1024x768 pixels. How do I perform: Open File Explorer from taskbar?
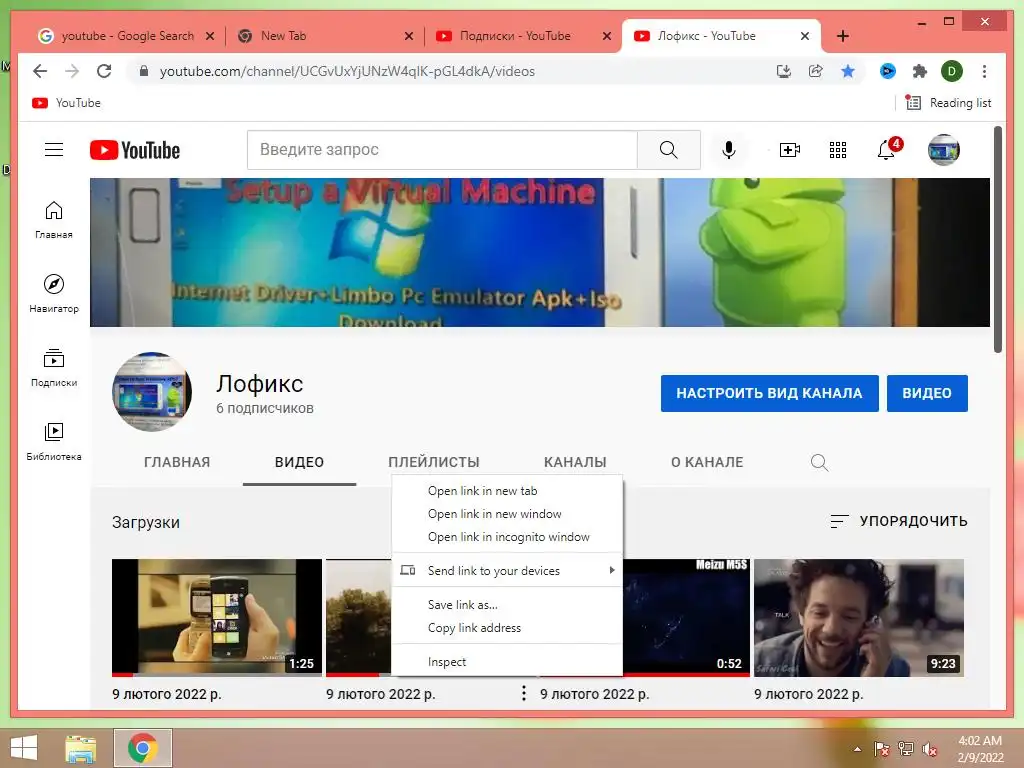pyautogui.click(x=81, y=748)
